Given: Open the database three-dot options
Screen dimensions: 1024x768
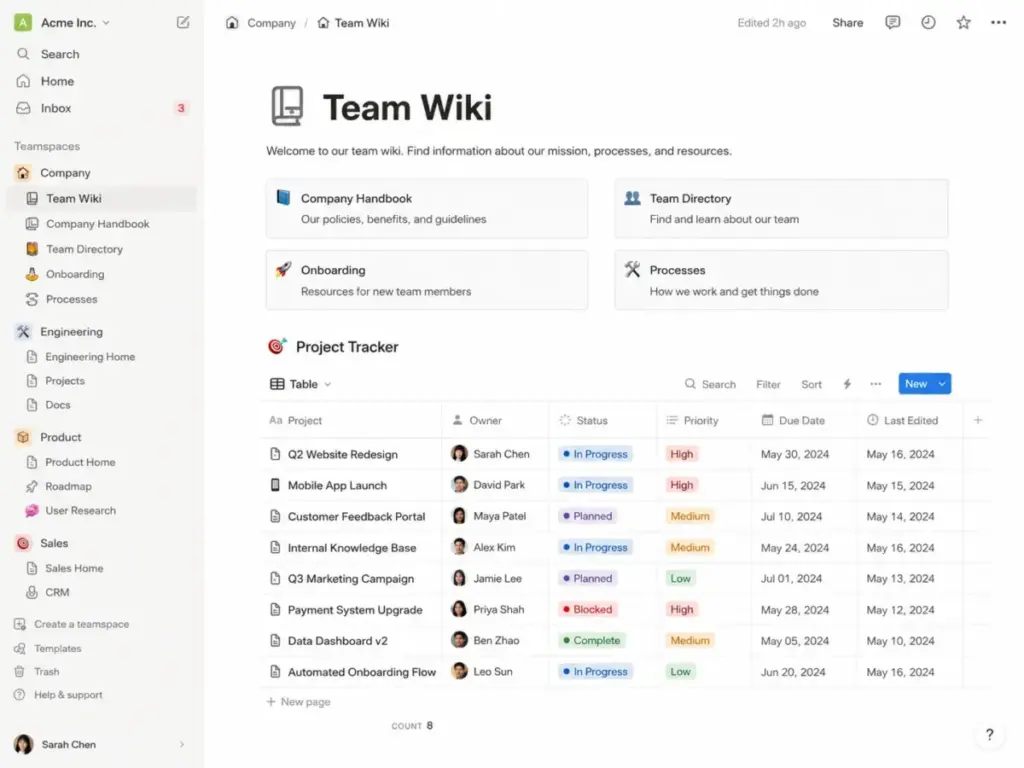Looking at the screenshot, I should (x=876, y=384).
